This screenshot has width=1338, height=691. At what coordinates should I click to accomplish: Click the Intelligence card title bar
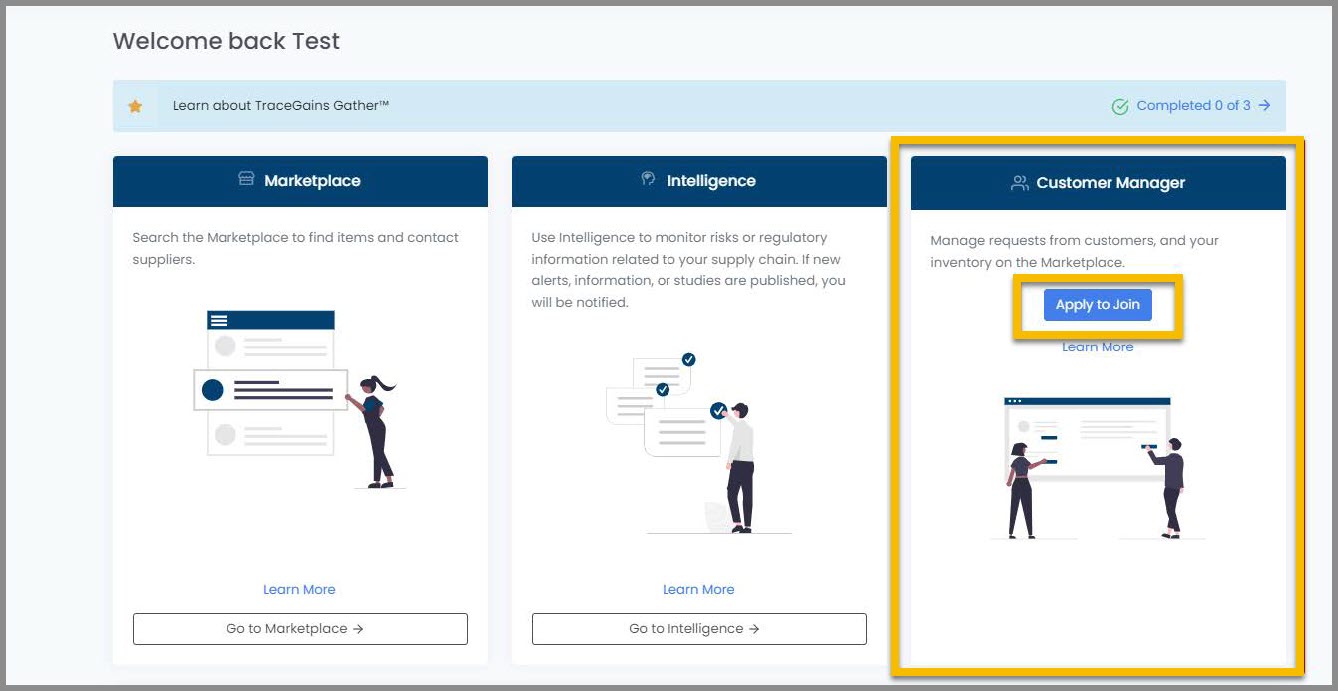click(x=698, y=180)
